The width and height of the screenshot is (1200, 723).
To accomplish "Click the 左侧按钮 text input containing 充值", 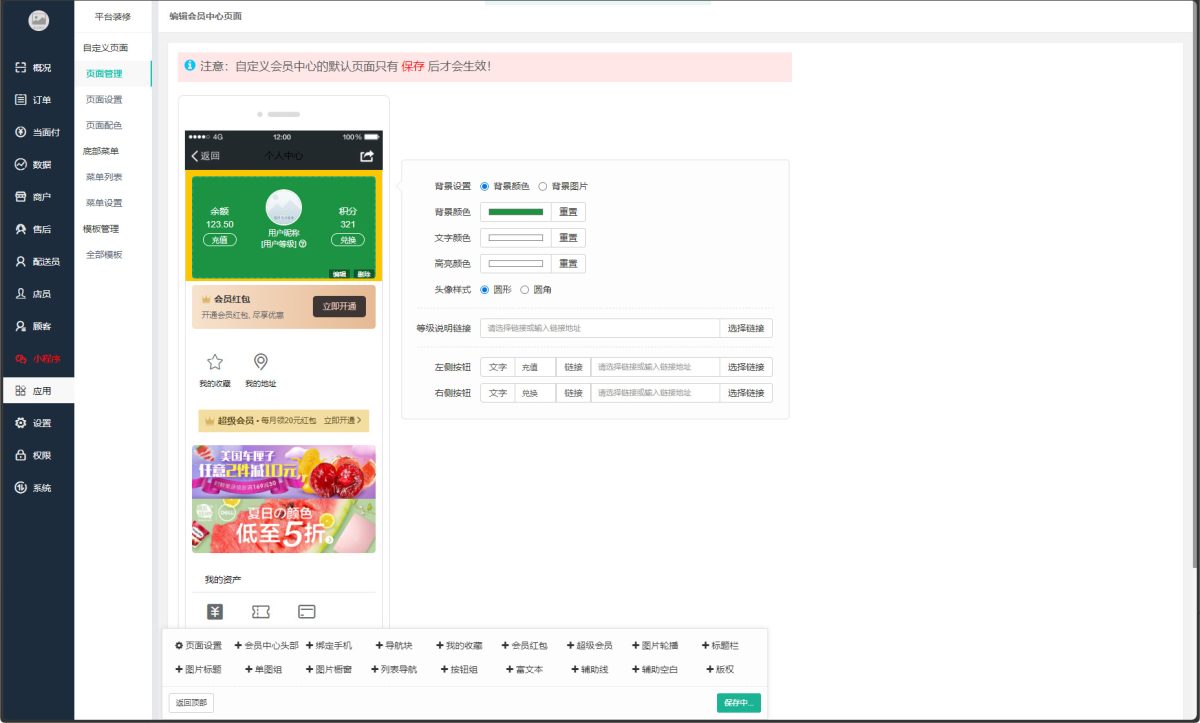I will pos(535,367).
